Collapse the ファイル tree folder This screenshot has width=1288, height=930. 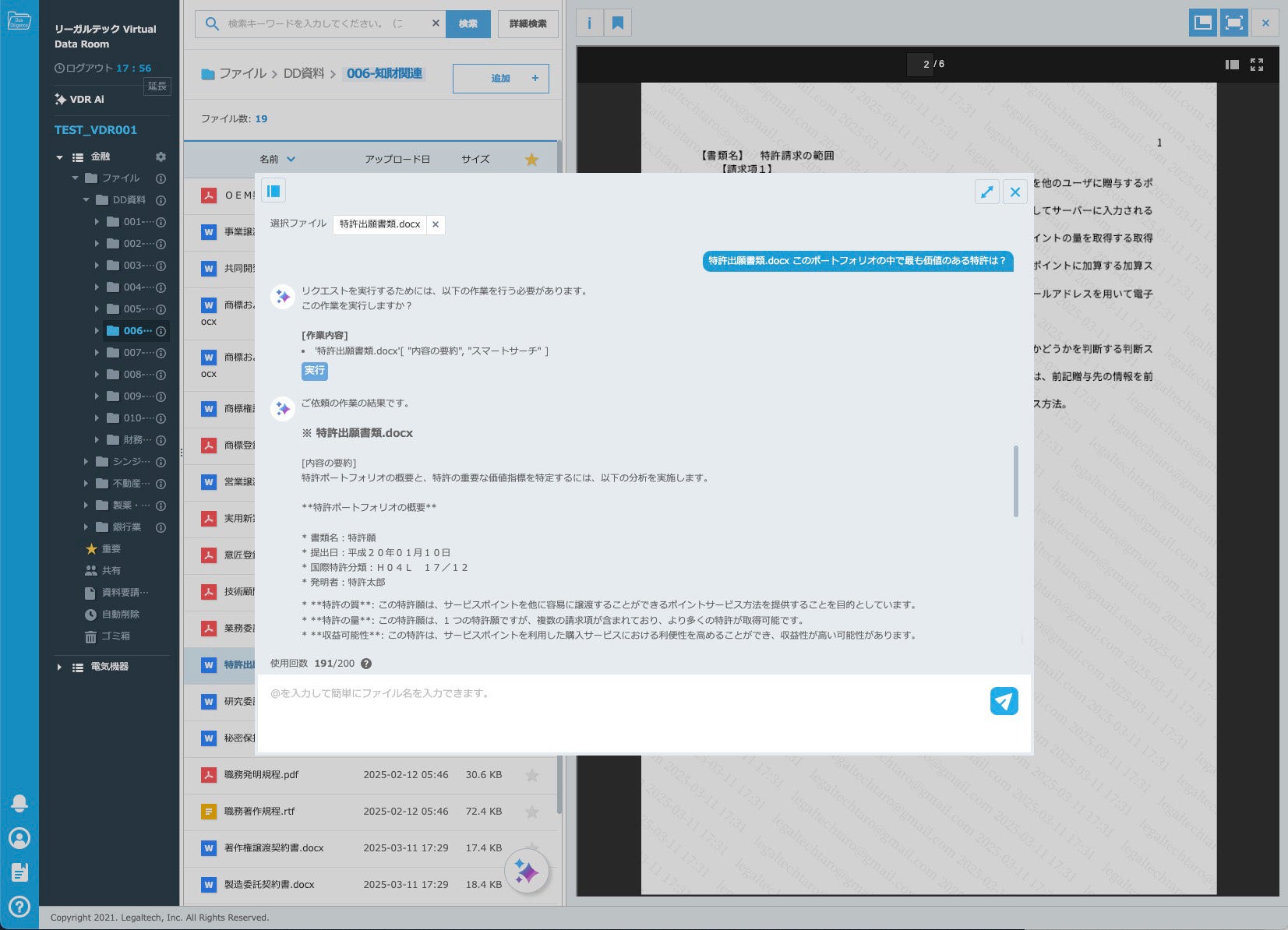pyautogui.click(x=76, y=178)
